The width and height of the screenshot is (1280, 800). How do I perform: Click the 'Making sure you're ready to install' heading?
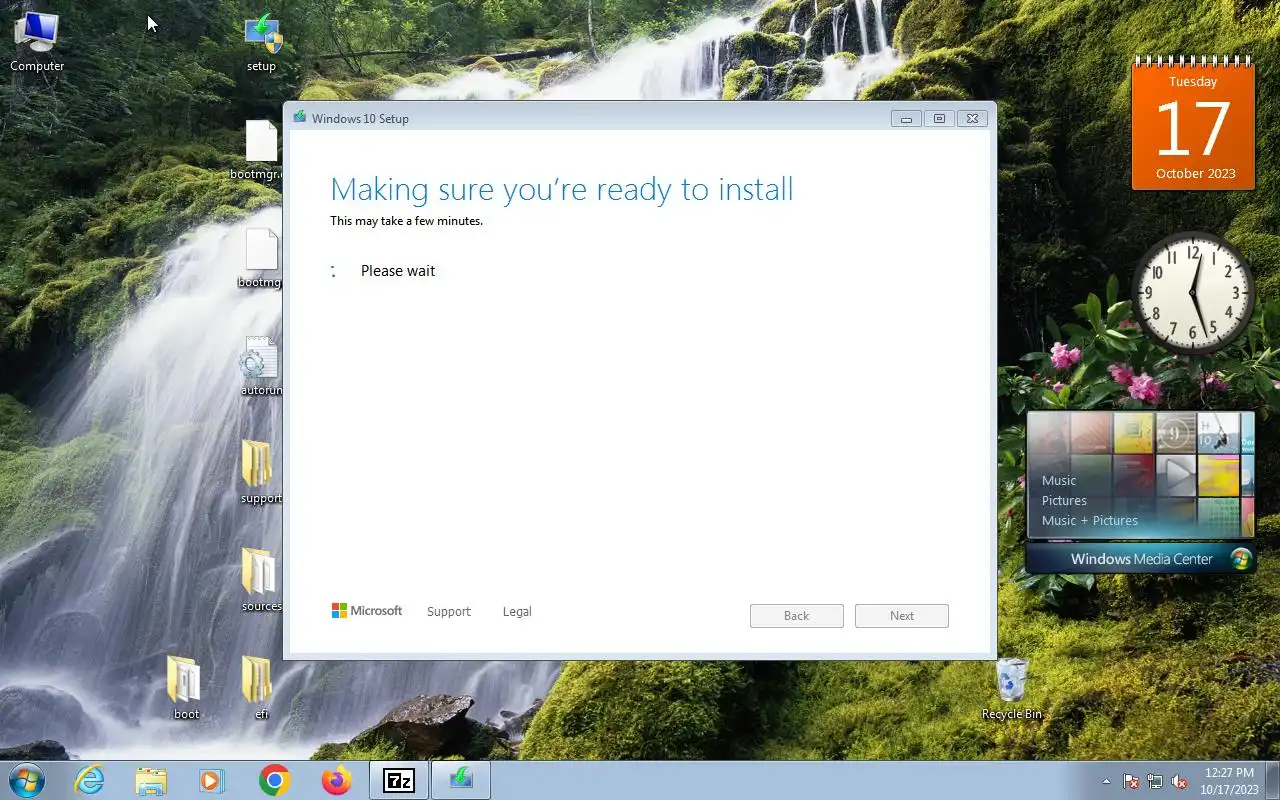(561, 189)
